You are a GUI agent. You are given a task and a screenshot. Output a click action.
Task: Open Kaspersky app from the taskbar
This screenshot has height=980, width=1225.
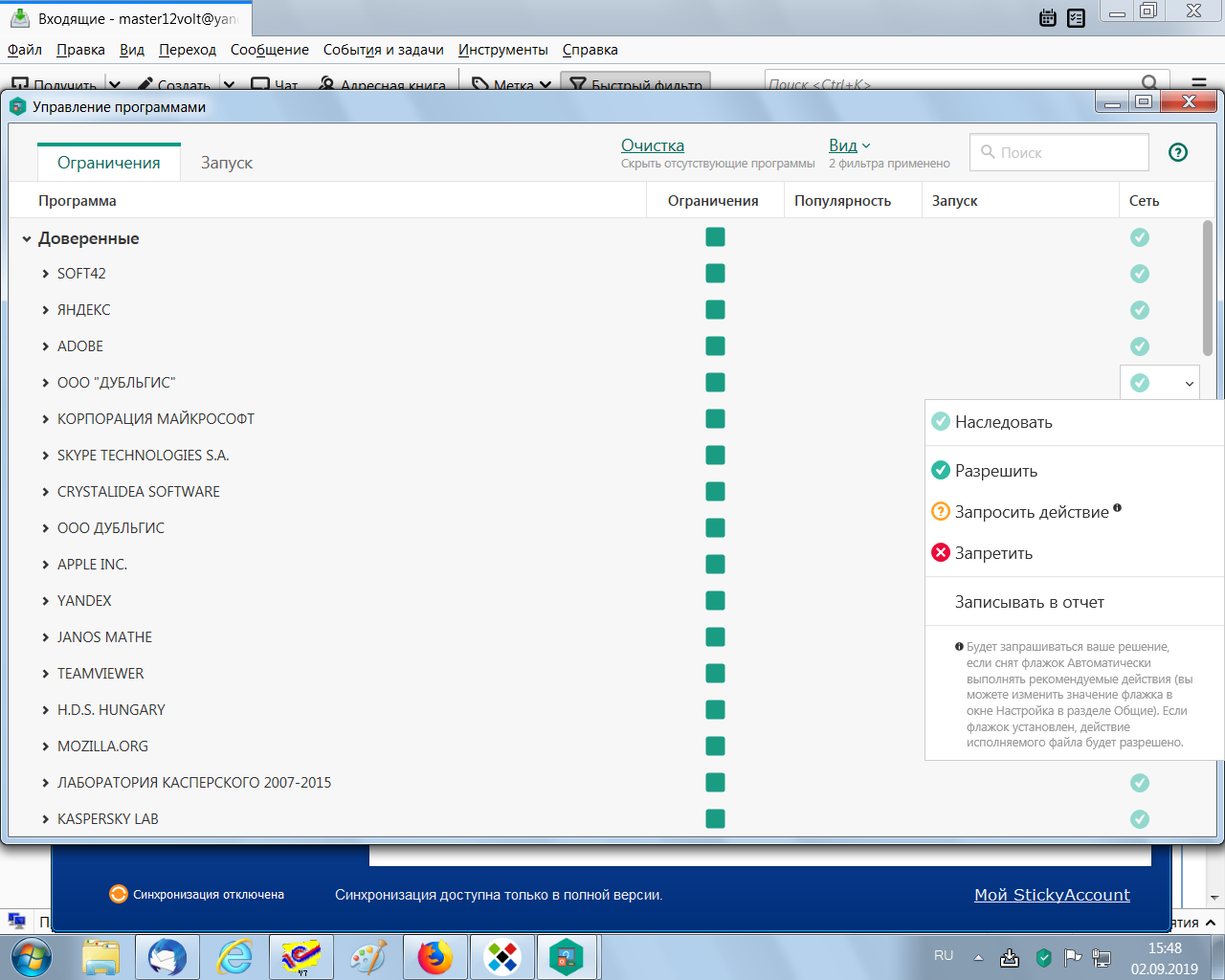click(568, 957)
